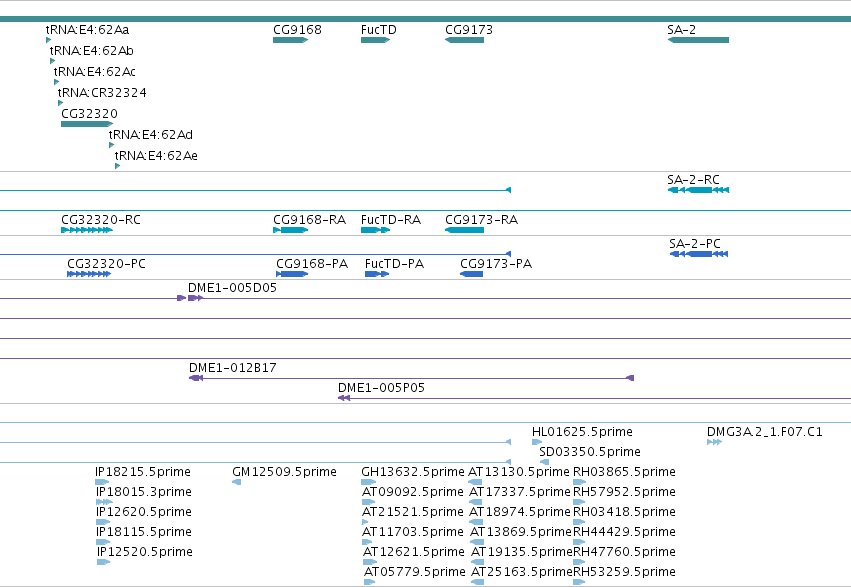Screen dimensions: 851x587
Task: Click the AT21521.5prime EST
Action: click(365, 522)
